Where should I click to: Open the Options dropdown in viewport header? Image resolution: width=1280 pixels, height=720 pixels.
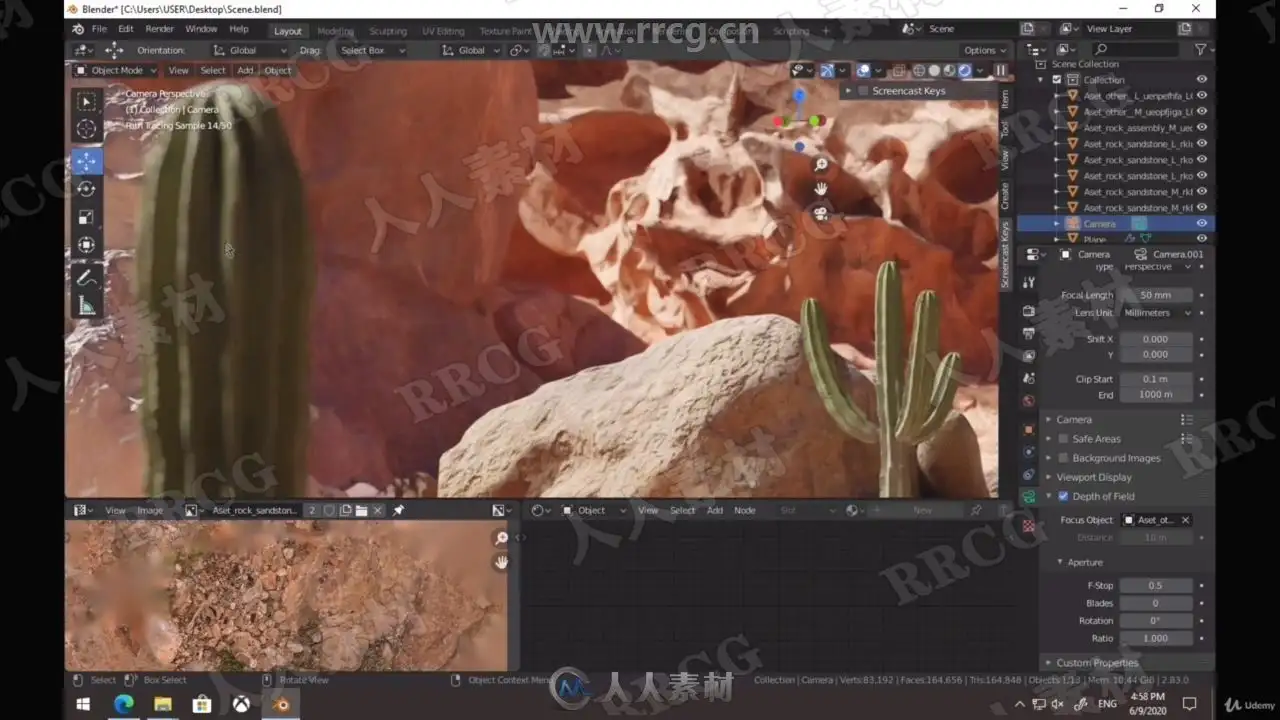point(984,50)
